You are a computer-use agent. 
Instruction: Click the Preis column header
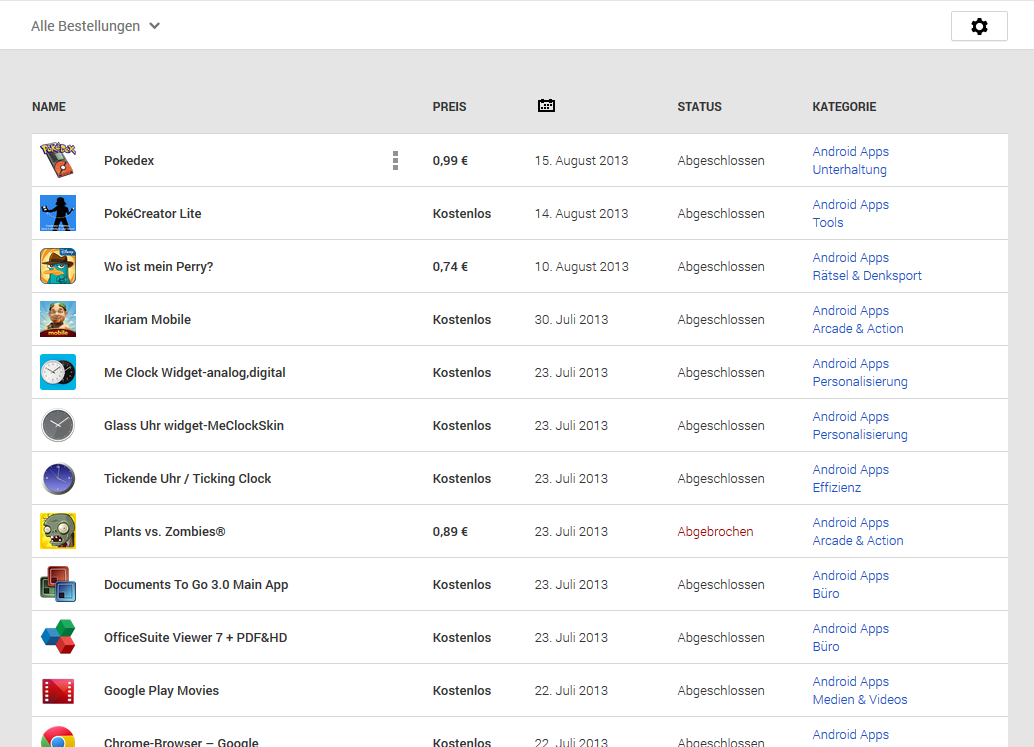pos(449,107)
